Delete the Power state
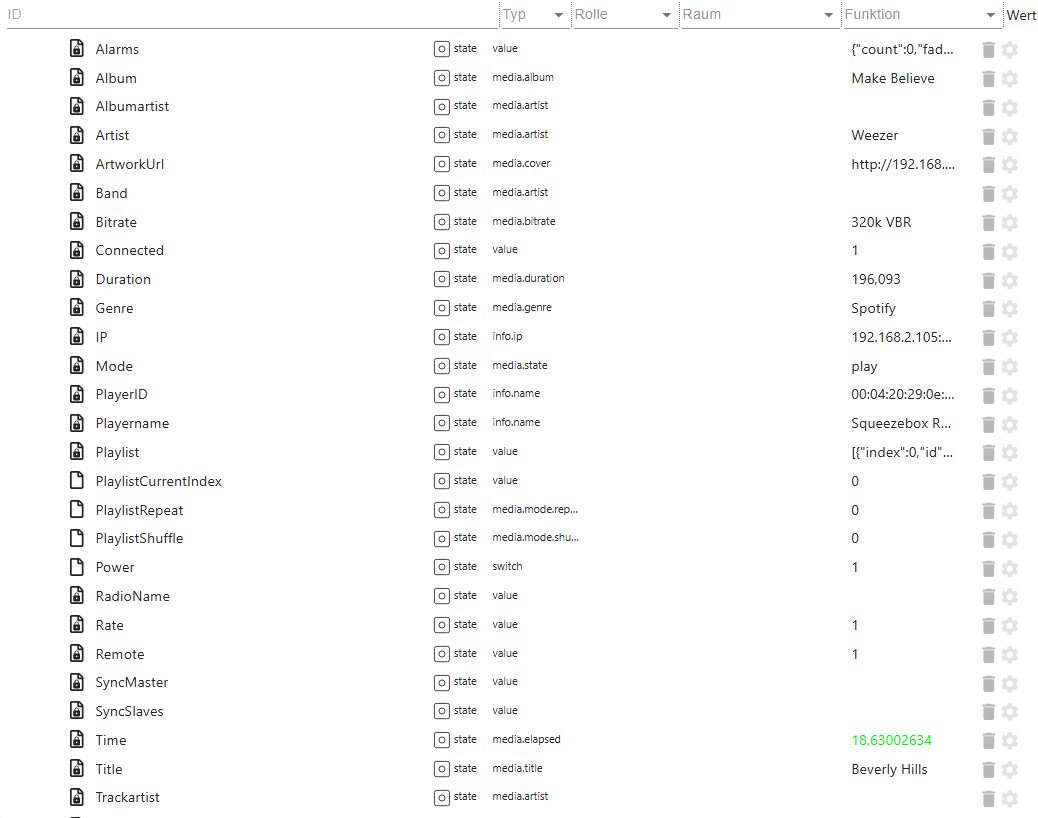The width and height of the screenshot is (1038, 818). click(988, 568)
